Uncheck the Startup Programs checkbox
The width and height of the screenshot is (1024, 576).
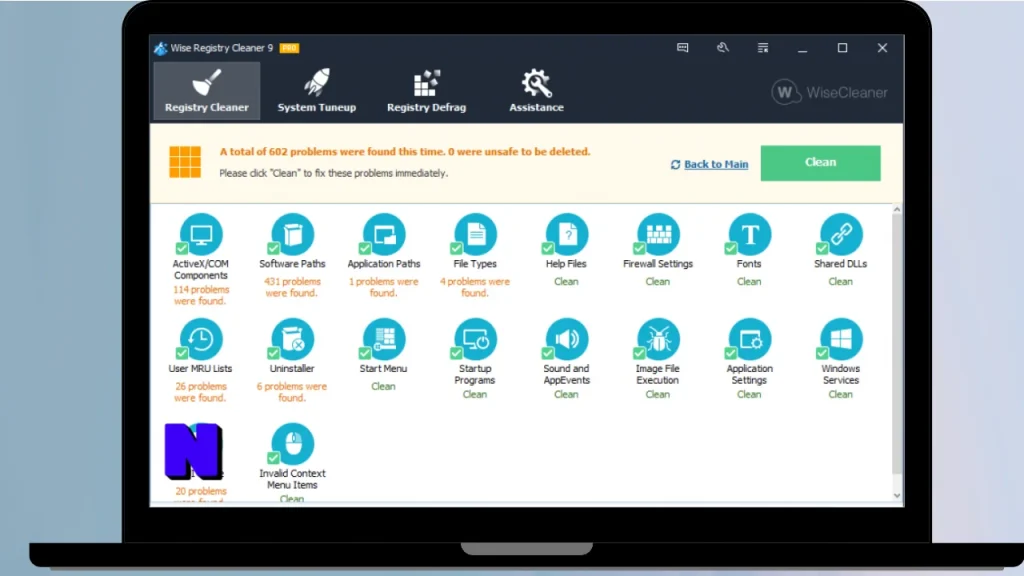tap(456, 353)
